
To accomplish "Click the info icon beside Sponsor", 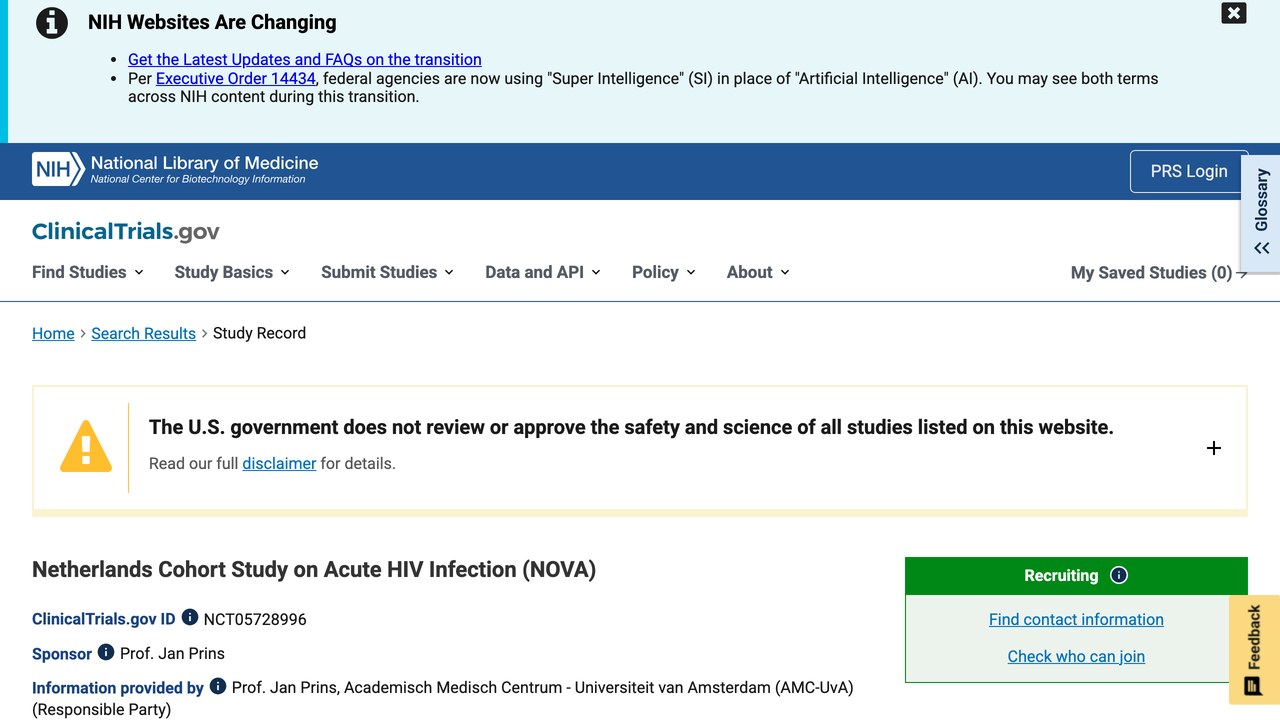I will pos(106,652).
